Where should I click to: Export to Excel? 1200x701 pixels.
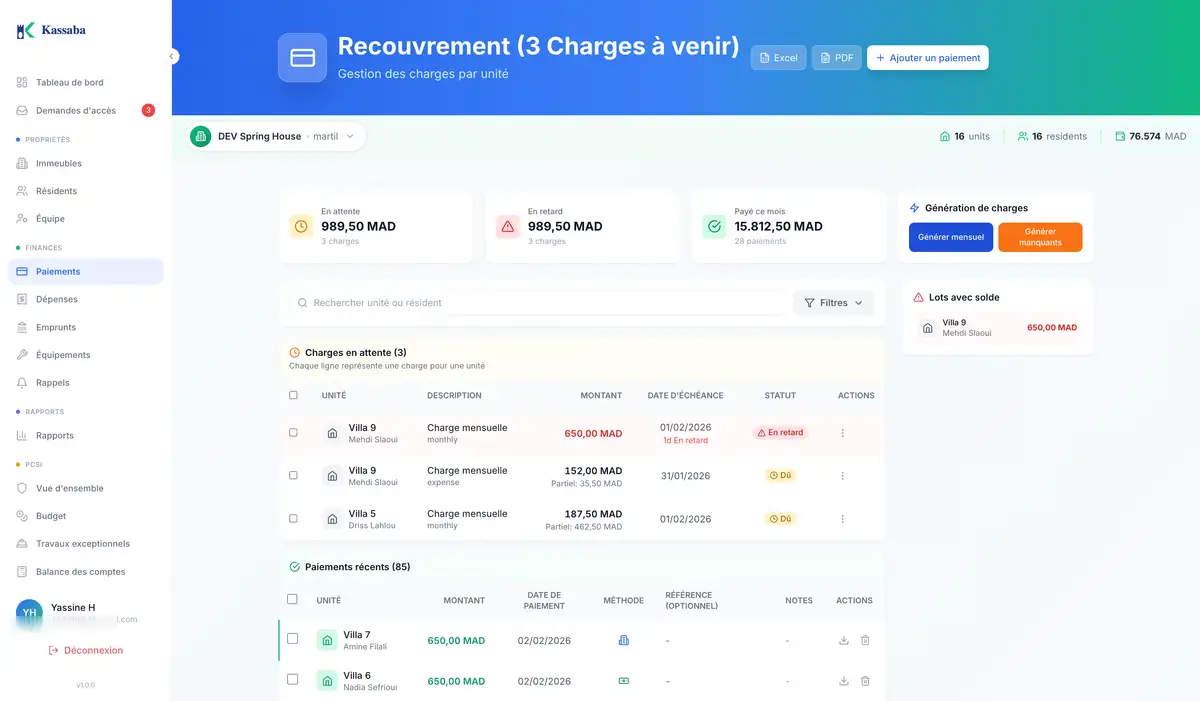(778, 58)
